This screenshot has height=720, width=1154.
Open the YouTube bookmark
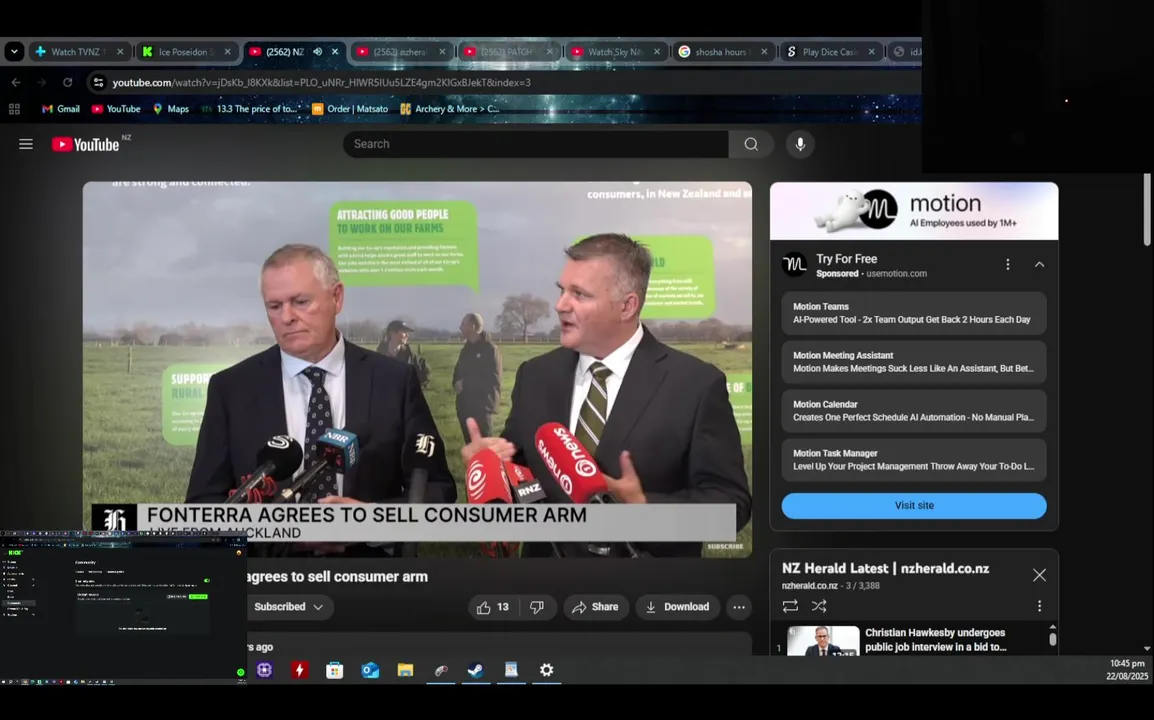click(x=116, y=109)
